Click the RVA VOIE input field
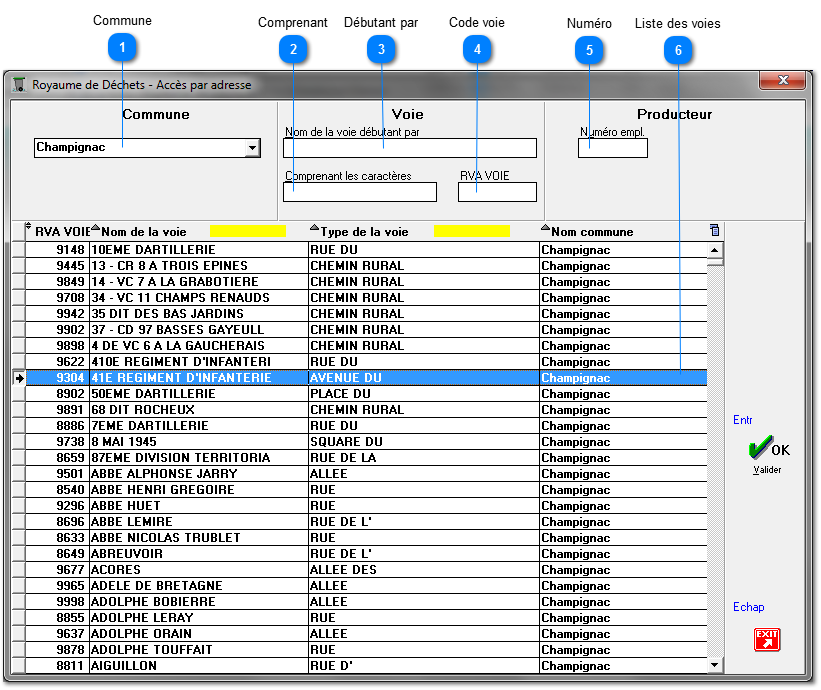The height and width of the screenshot is (690, 821). (497, 192)
